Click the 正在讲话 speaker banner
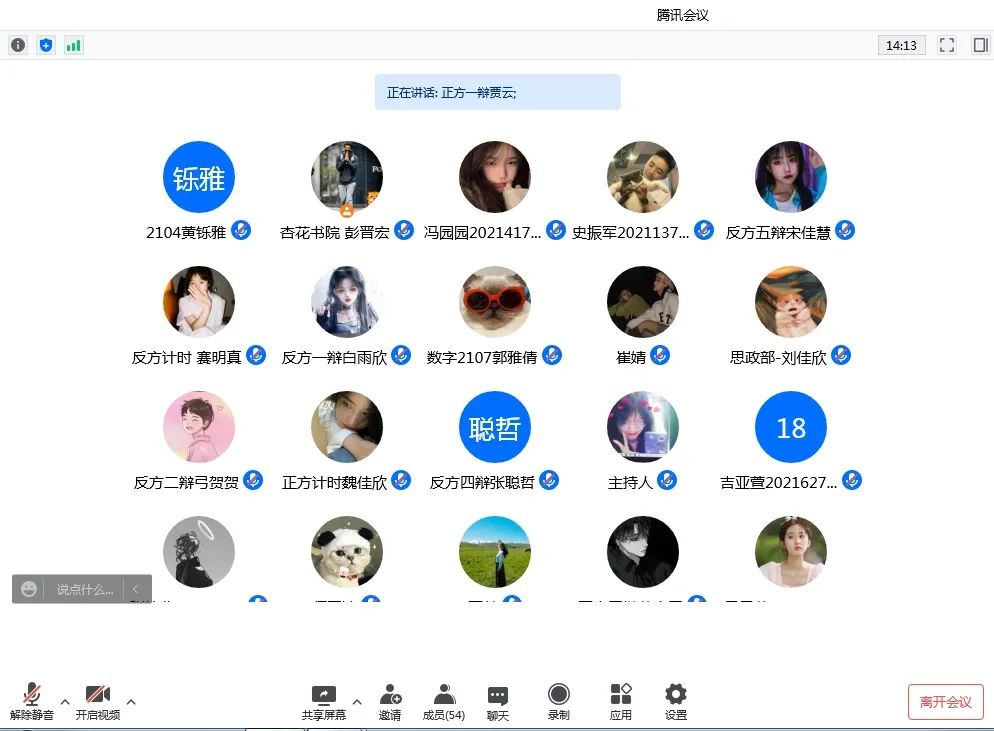Image resolution: width=994 pixels, height=731 pixels. 498,93
